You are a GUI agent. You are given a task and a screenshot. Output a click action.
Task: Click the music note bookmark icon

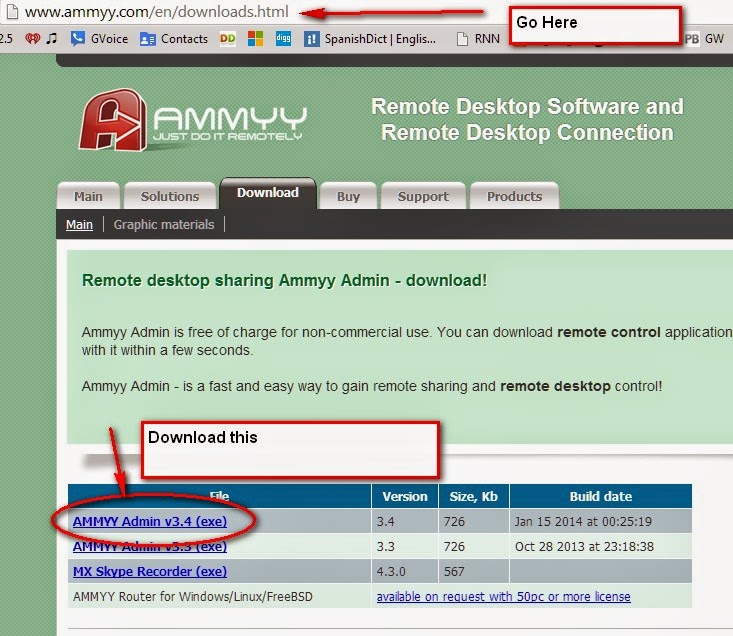pos(52,38)
